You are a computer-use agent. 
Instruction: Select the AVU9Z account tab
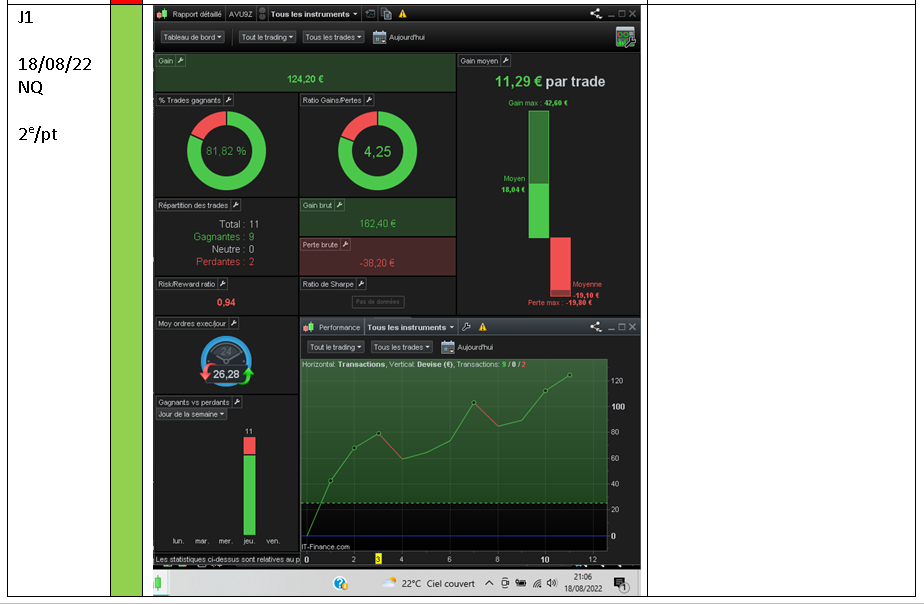tap(240, 14)
